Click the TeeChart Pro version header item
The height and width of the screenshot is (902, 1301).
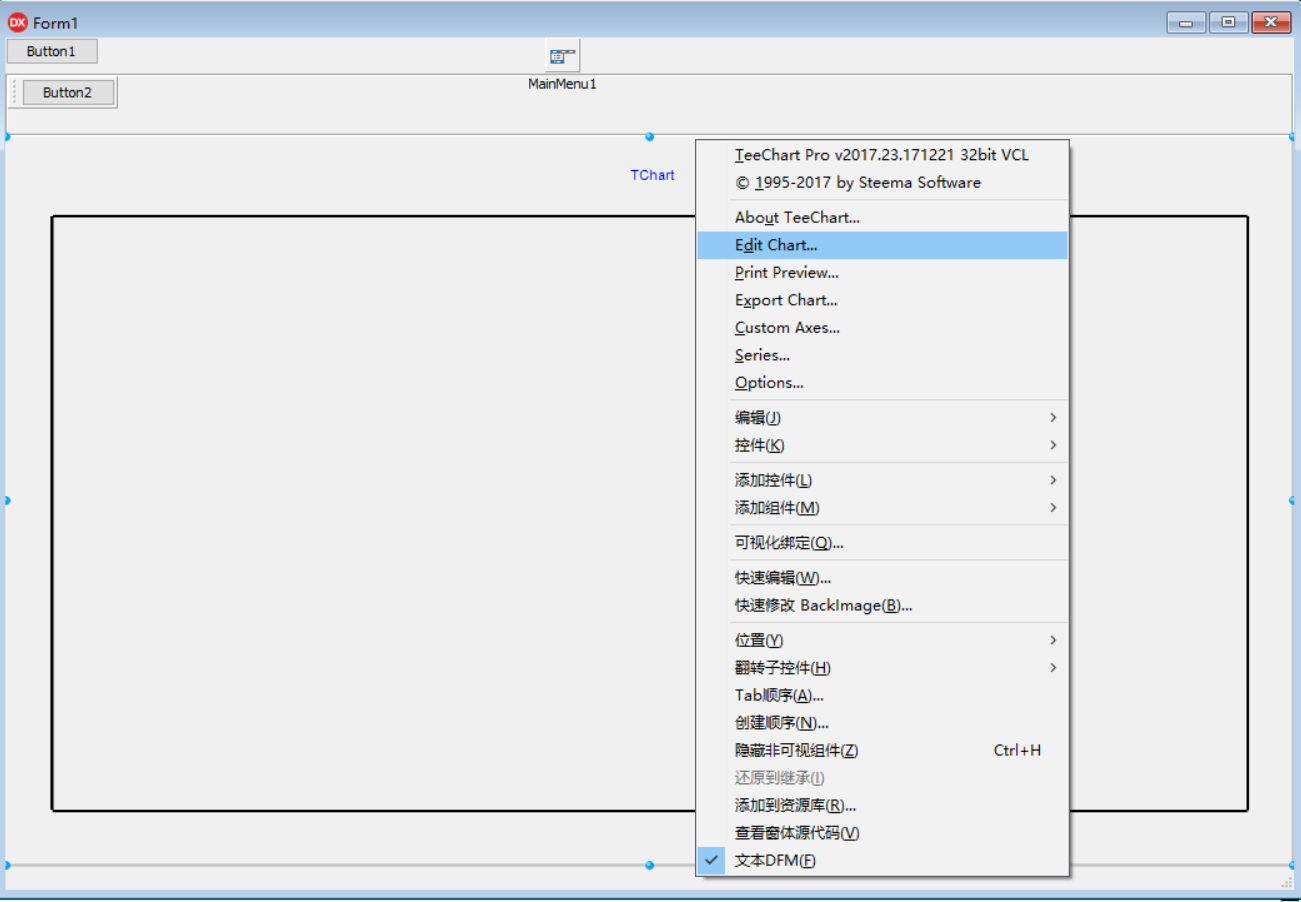coord(882,155)
